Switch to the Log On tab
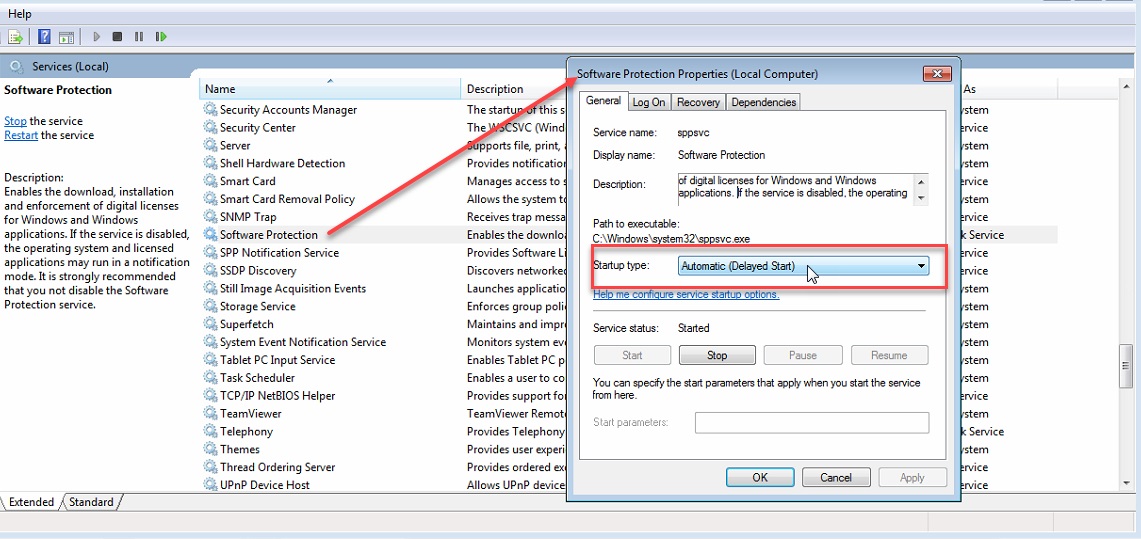Screen dimensions: 1141x539 tap(648, 103)
